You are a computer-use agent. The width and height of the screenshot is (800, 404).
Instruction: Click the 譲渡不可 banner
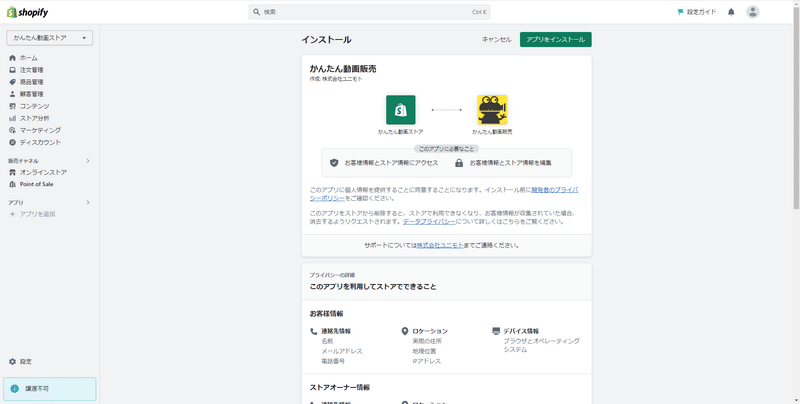click(x=49, y=389)
